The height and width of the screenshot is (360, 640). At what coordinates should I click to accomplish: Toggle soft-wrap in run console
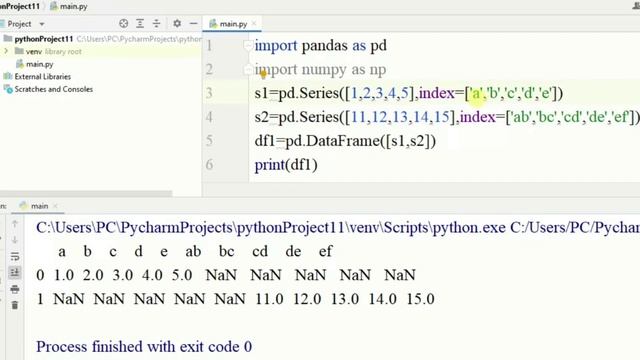click(15, 256)
